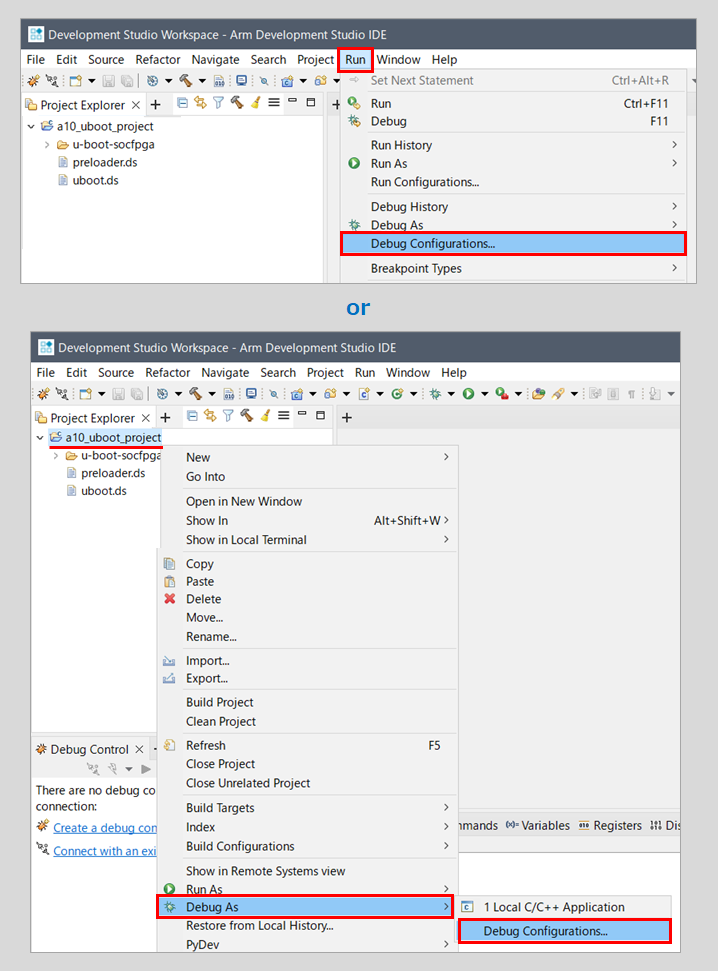Screen dimensions: 718x971
Task: Open Variables view tab
Action: 538,826
